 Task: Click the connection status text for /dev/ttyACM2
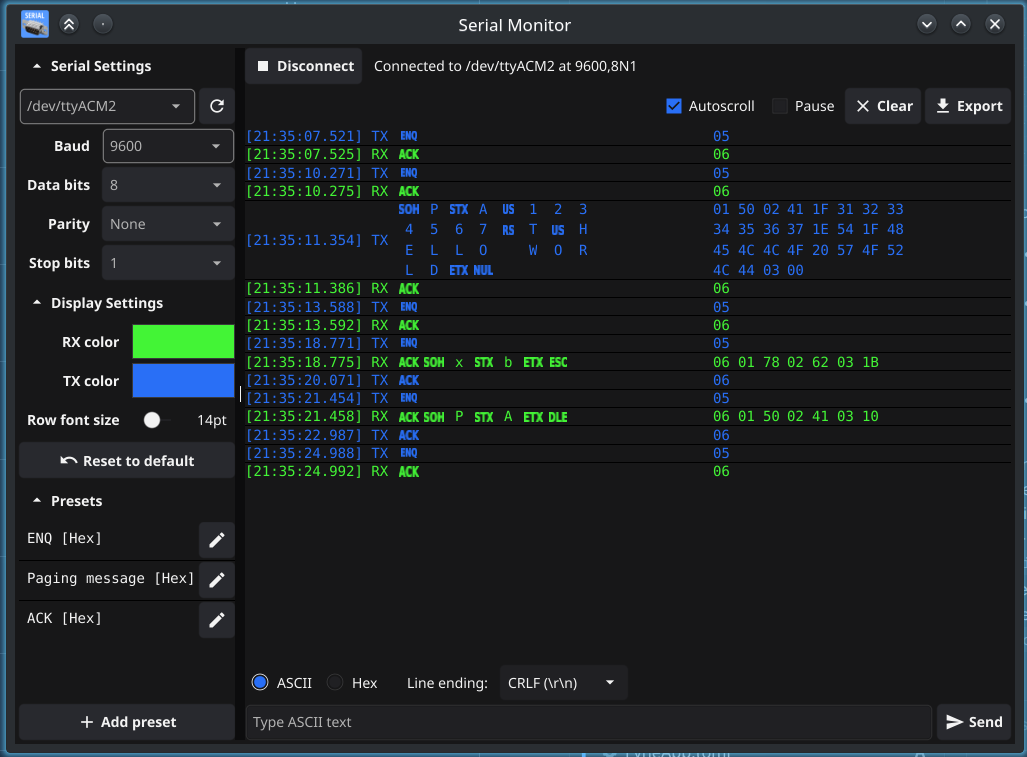505,66
